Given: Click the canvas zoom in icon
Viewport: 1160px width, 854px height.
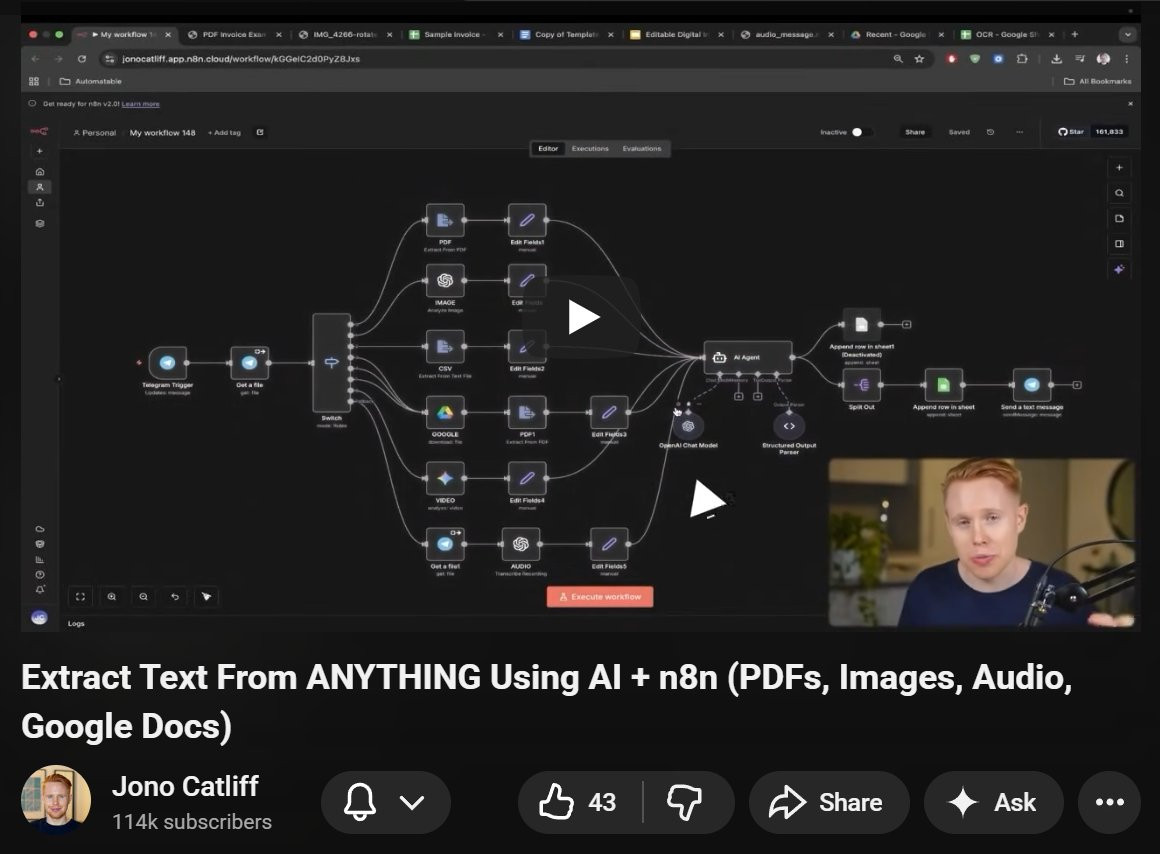Looking at the screenshot, I should 112,596.
